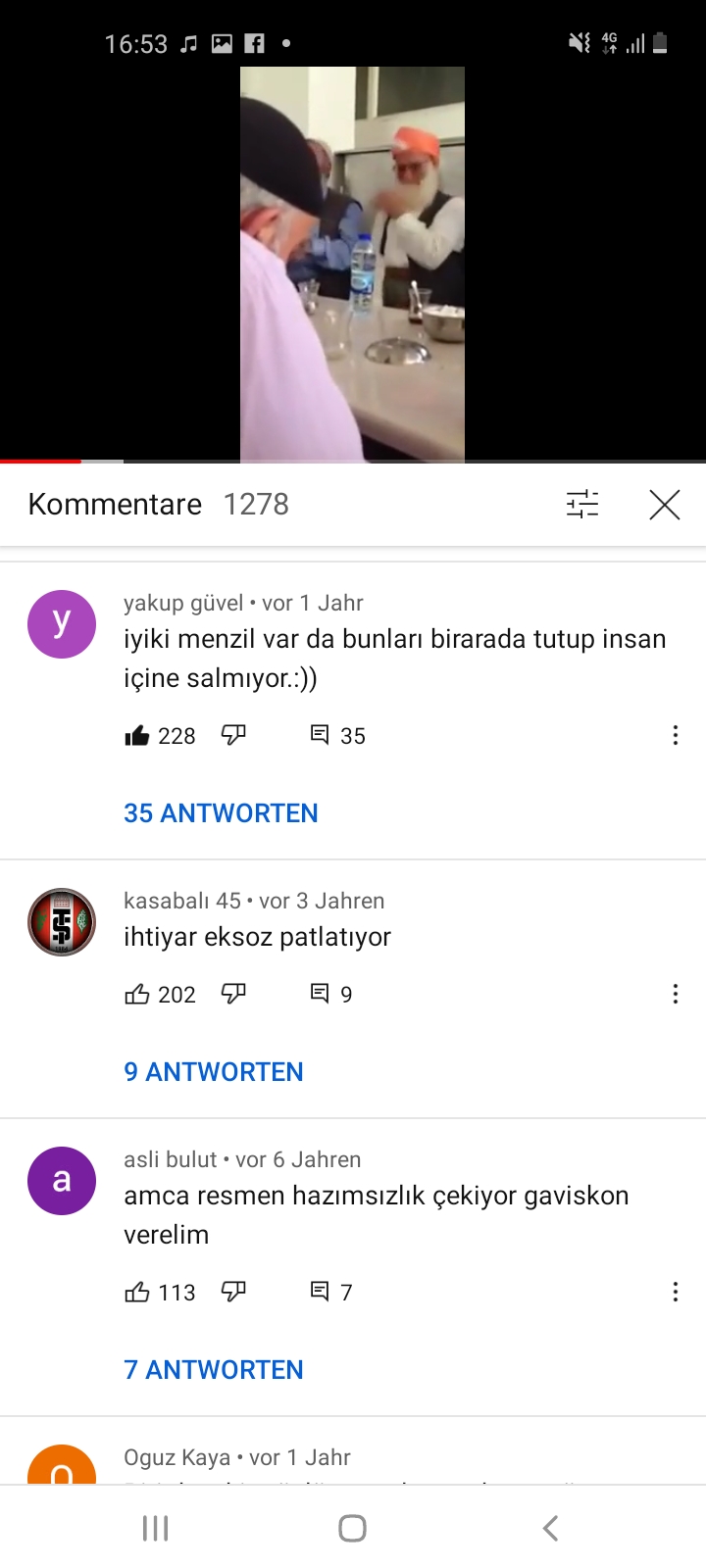706x1568 pixels.
Task: Open comment sort options icon
Action: tap(582, 504)
